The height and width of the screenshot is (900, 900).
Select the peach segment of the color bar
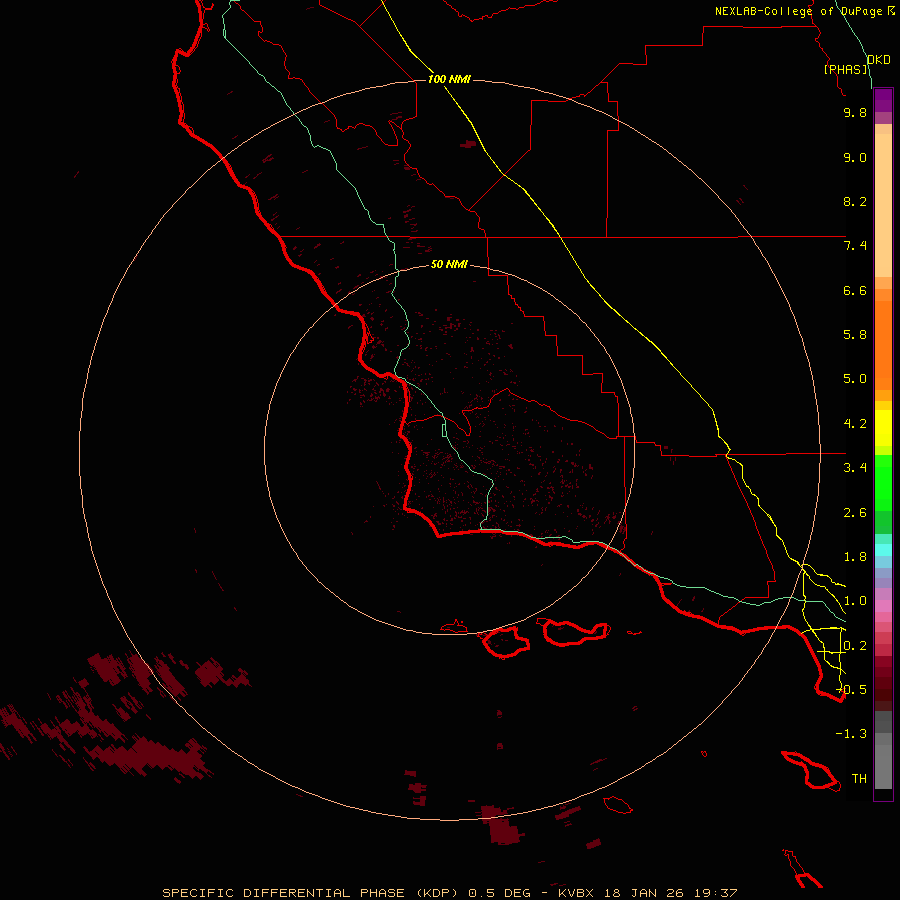[883, 205]
